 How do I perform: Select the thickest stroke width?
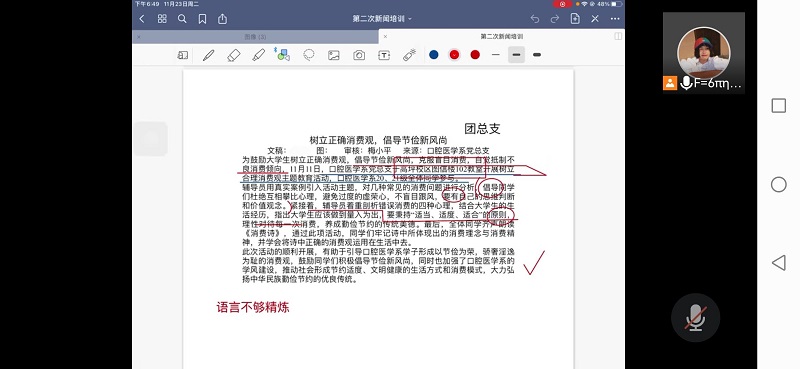tap(537, 55)
